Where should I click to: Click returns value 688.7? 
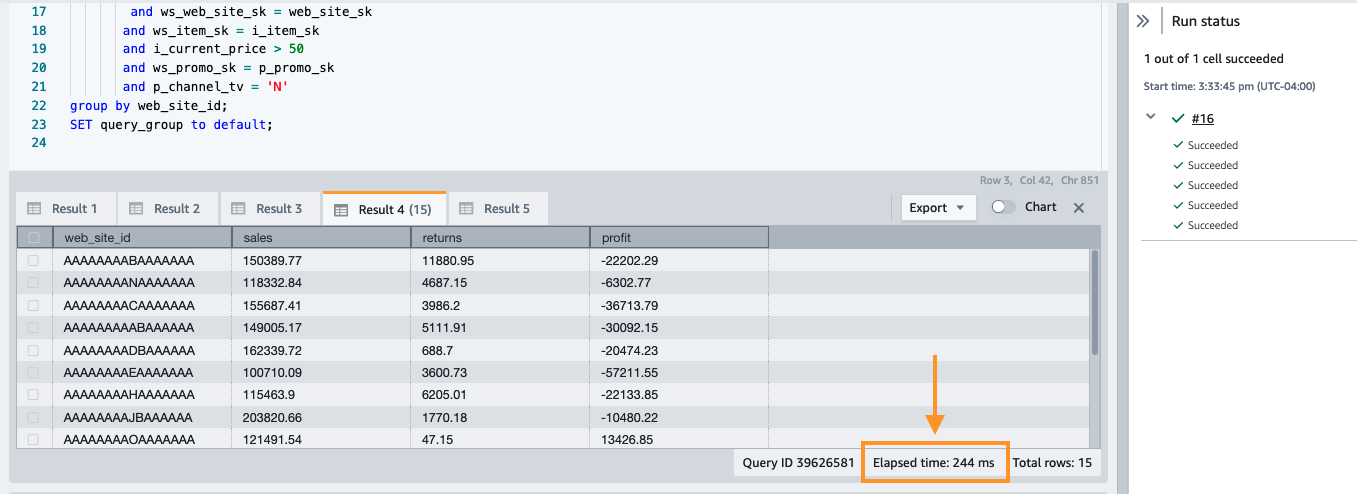point(437,350)
